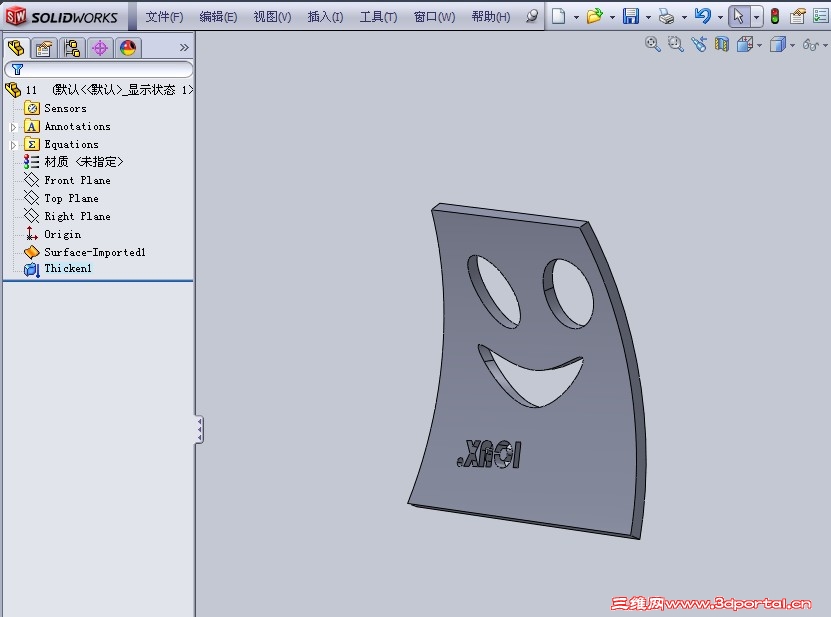Open the 视图(V) menu
This screenshot has height=617, width=831.
coord(272,17)
